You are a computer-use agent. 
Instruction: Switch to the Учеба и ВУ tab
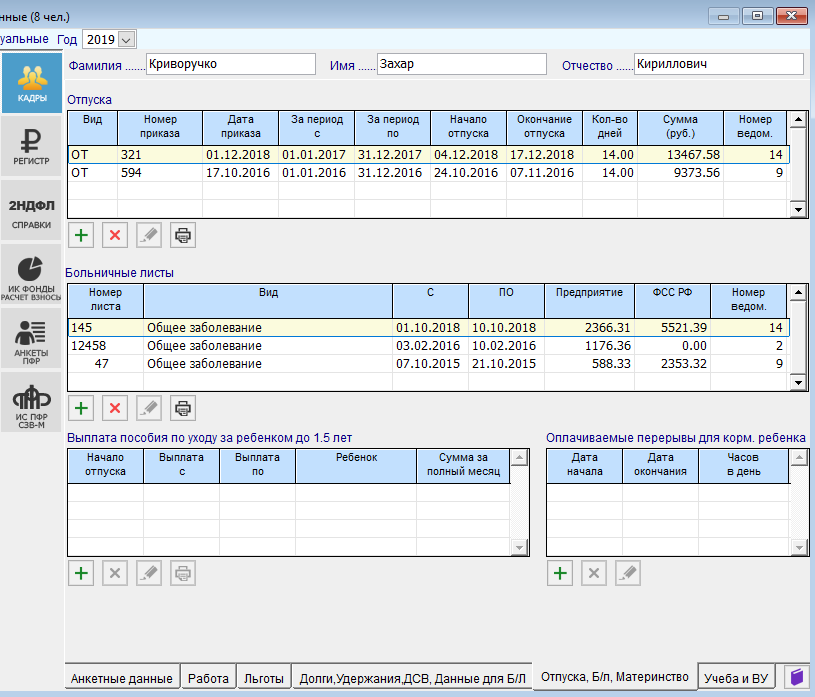[x=736, y=678]
